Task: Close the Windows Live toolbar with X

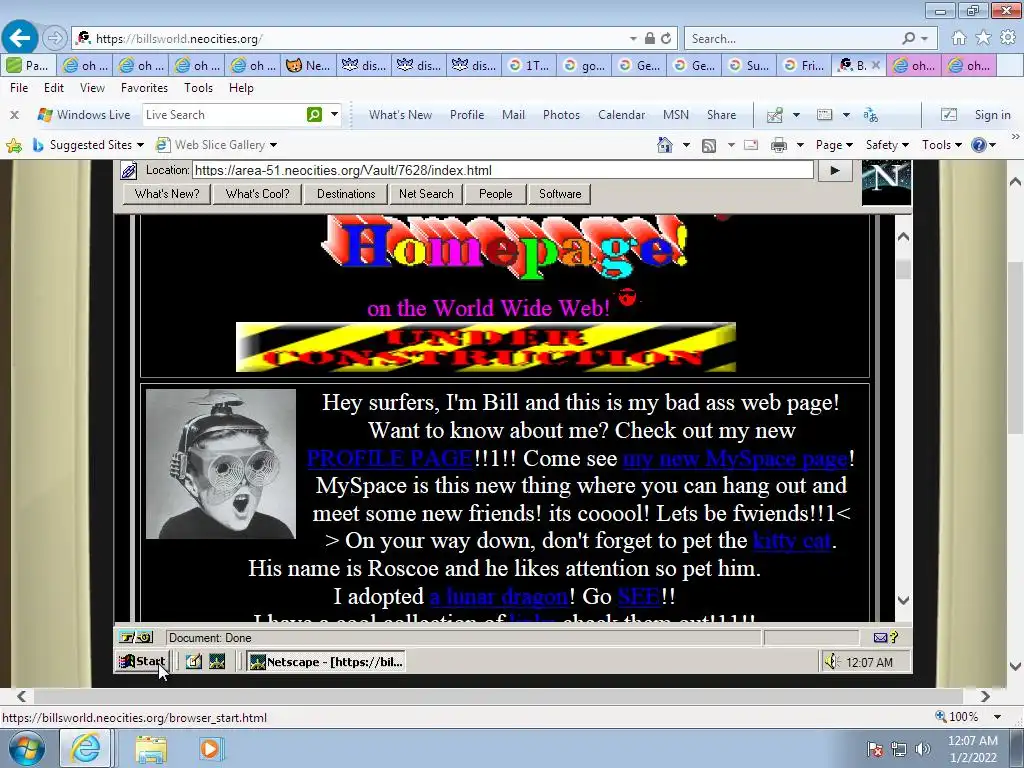Action: (x=14, y=115)
